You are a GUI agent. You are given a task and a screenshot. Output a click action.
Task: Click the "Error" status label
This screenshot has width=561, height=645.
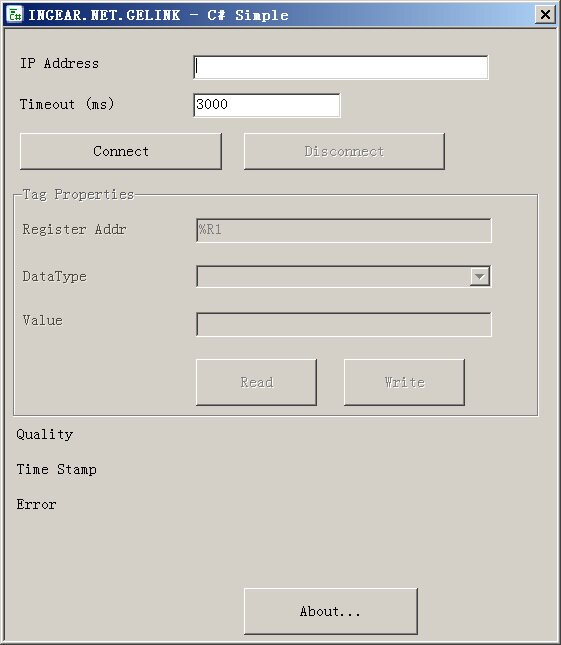tap(36, 504)
